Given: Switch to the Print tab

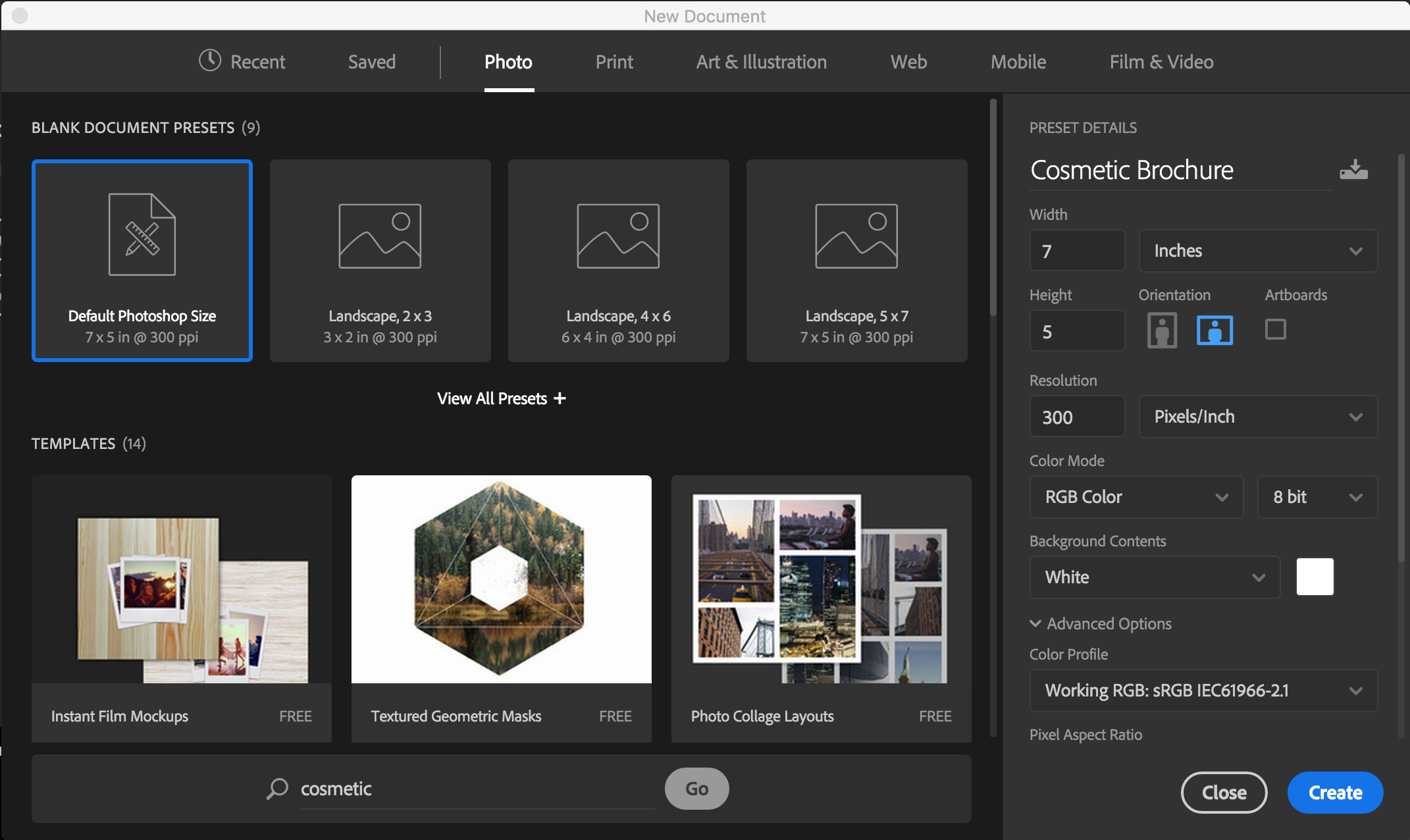Looking at the screenshot, I should click(614, 62).
